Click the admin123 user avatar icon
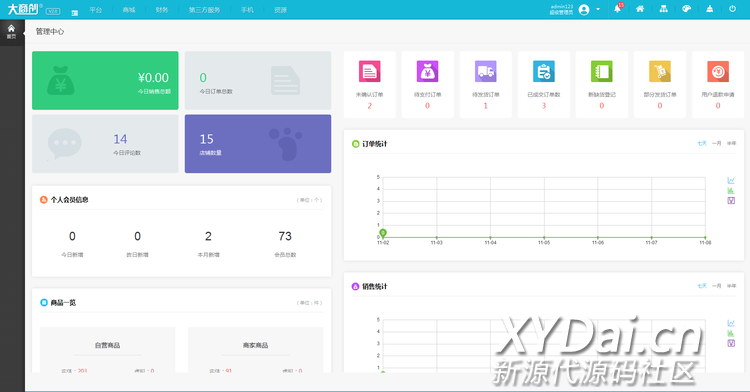Screen dimensions: 750x392 click(x=584, y=10)
